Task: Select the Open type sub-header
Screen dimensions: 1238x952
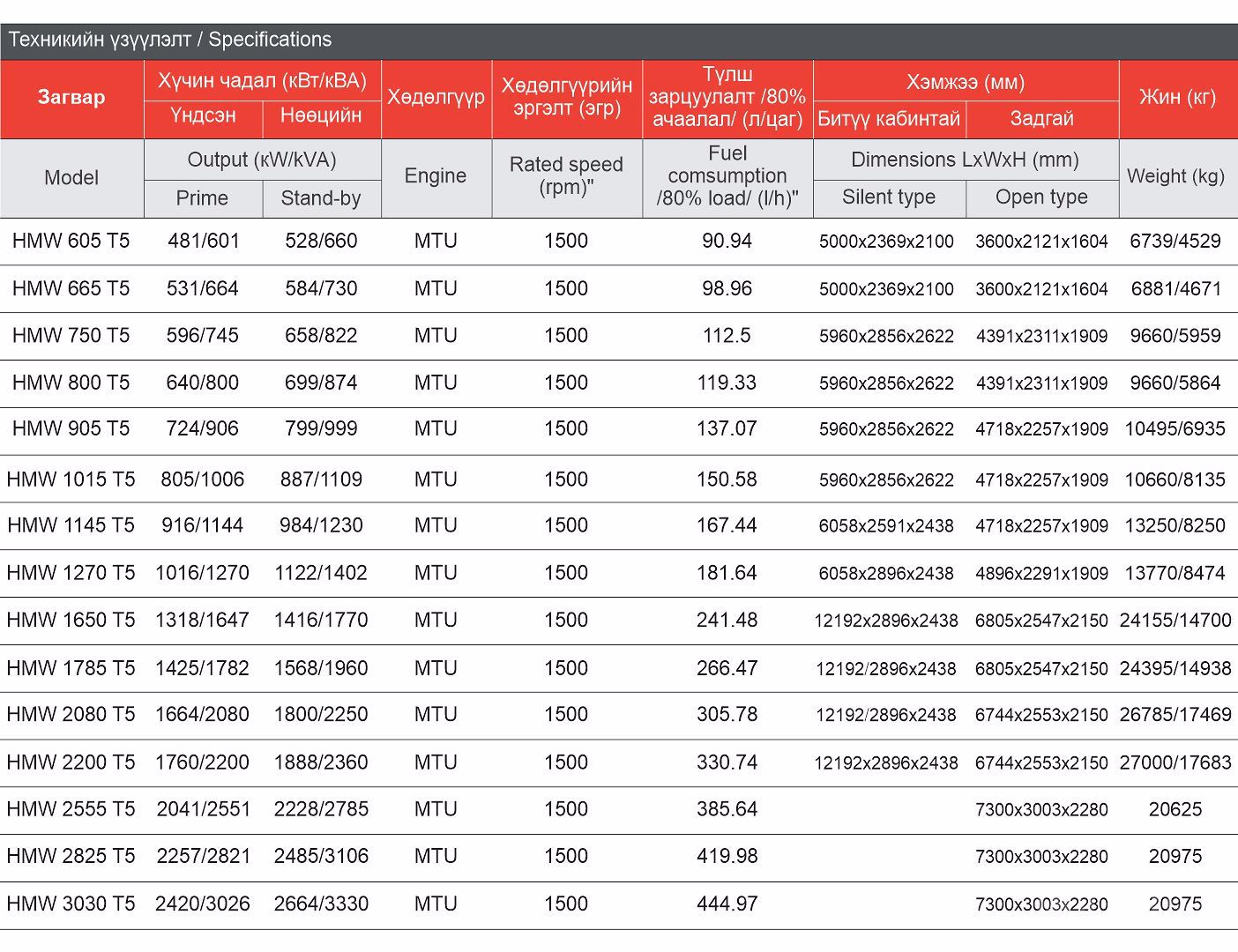Action: click(1041, 197)
